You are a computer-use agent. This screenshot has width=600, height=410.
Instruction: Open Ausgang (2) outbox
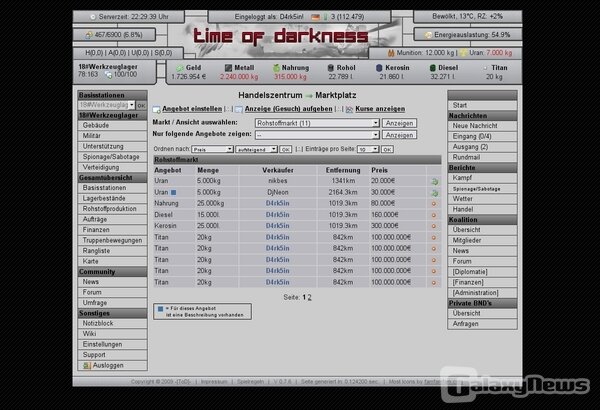click(482, 147)
